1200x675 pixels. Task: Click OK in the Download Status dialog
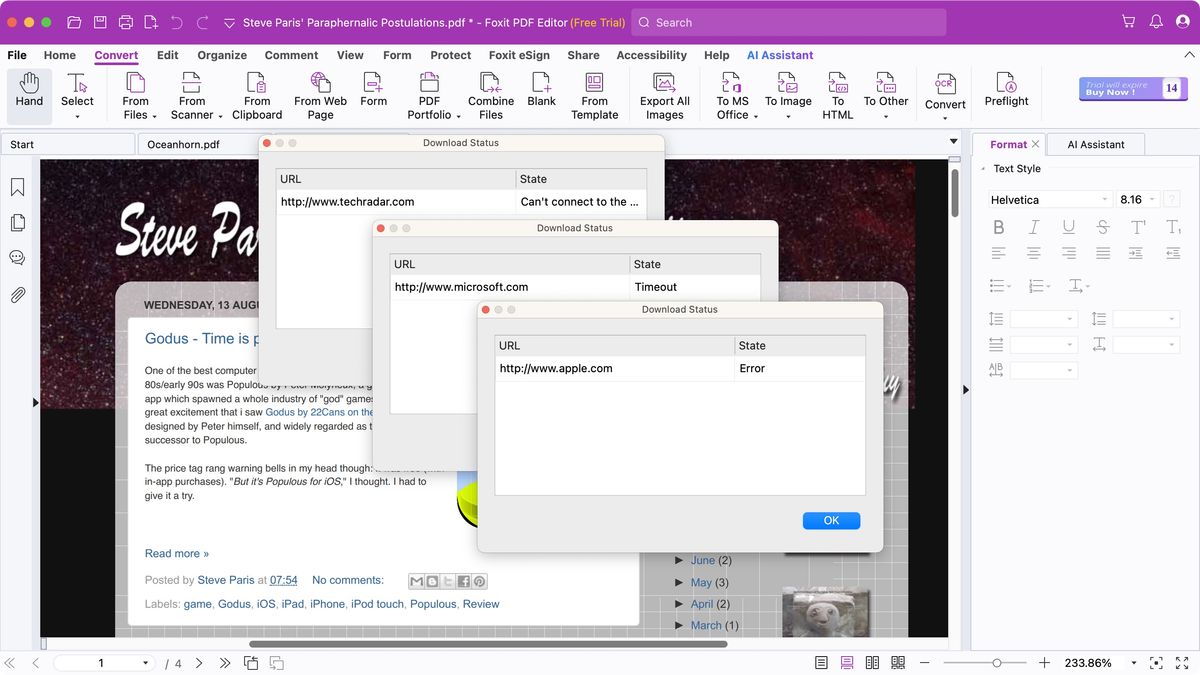click(x=831, y=520)
